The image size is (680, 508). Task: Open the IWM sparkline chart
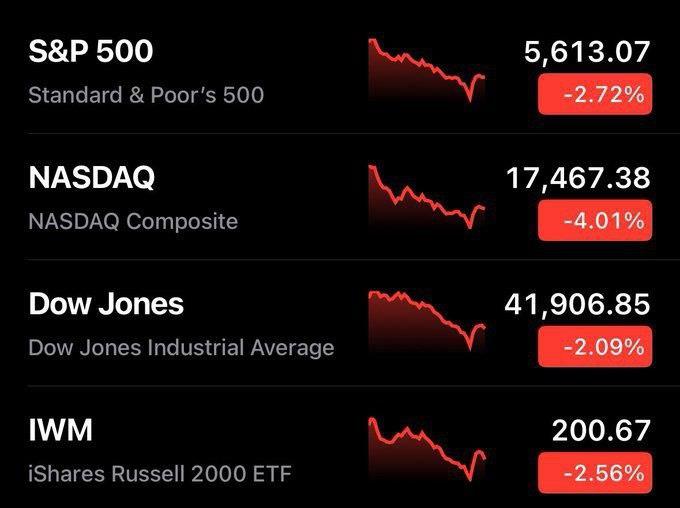[427, 449]
